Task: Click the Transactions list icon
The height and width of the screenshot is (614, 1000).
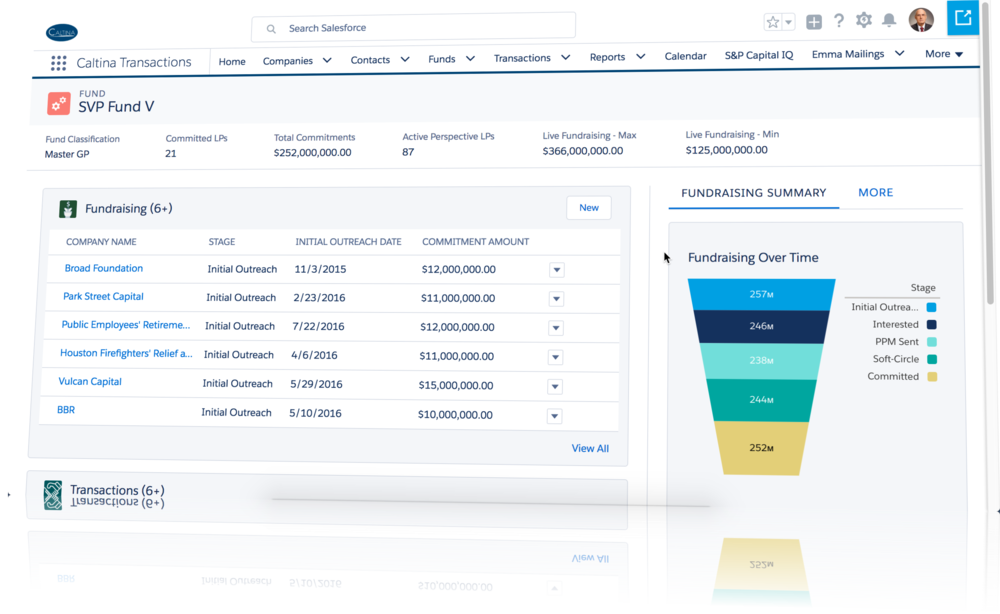Action: tap(53, 495)
